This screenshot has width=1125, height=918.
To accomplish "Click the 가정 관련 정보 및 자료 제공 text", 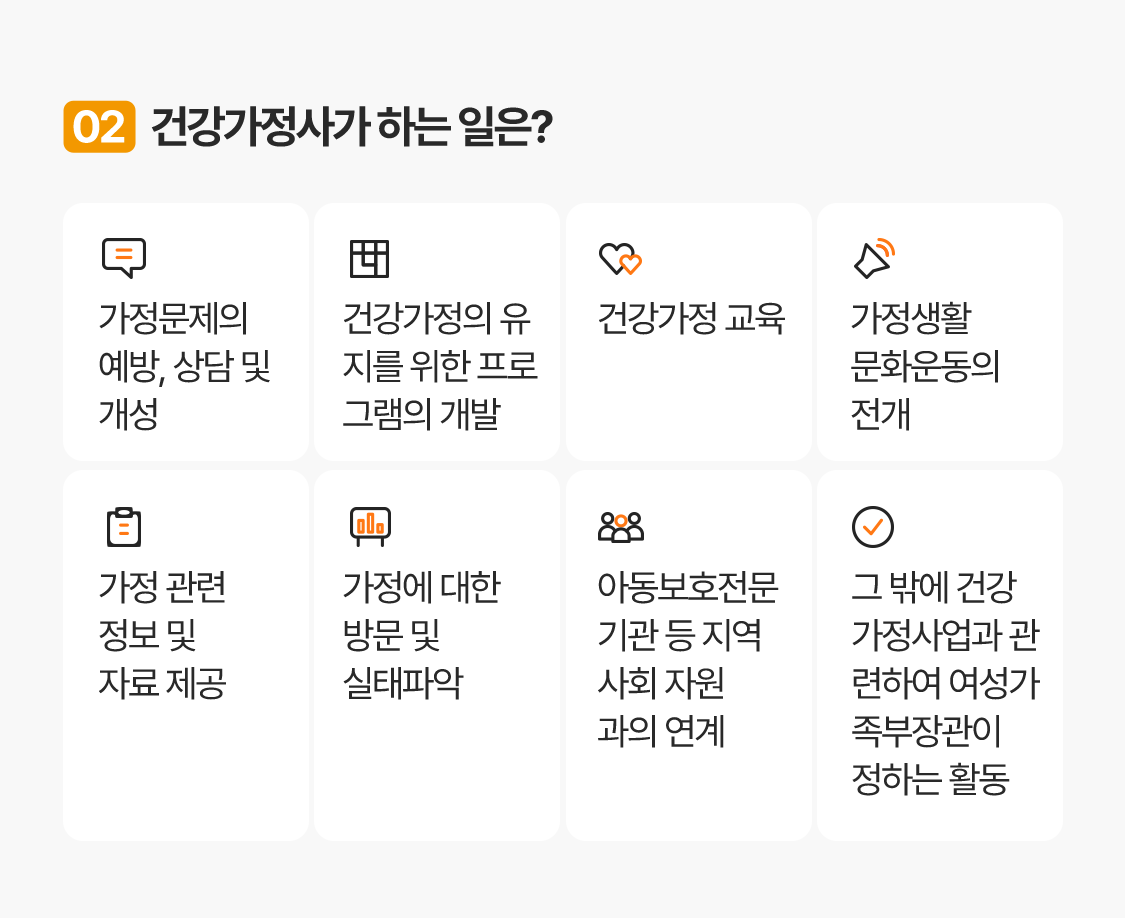I will pyautogui.click(x=163, y=634).
